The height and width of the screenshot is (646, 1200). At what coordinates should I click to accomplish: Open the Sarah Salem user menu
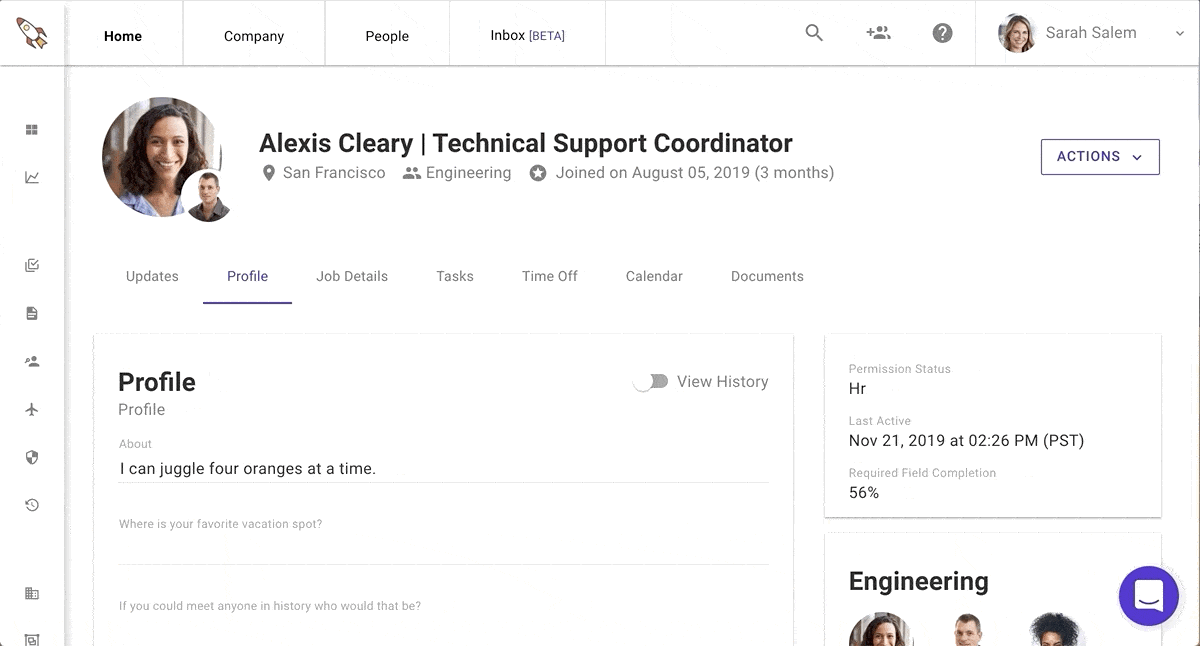pyautogui.click(x=1091, y=33)
